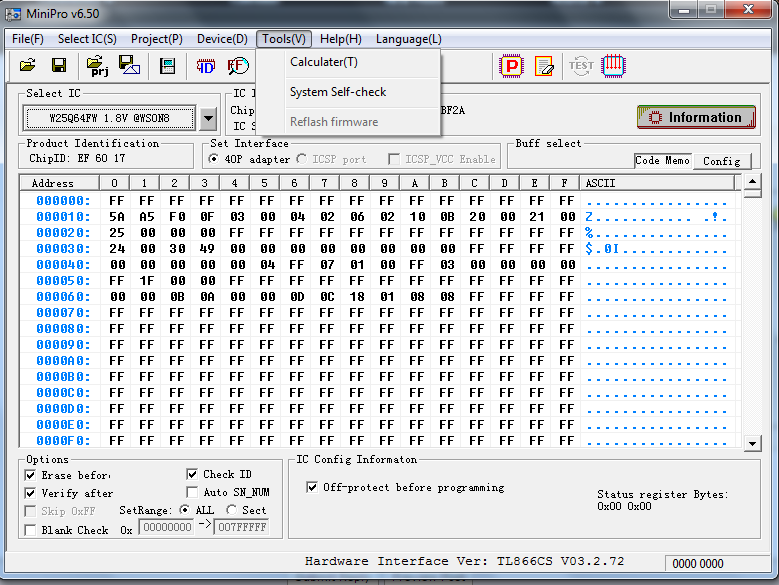This screenshot has height=585, width=779.
Task: Select 40P adapter radio button
Action: click(214, 159)
